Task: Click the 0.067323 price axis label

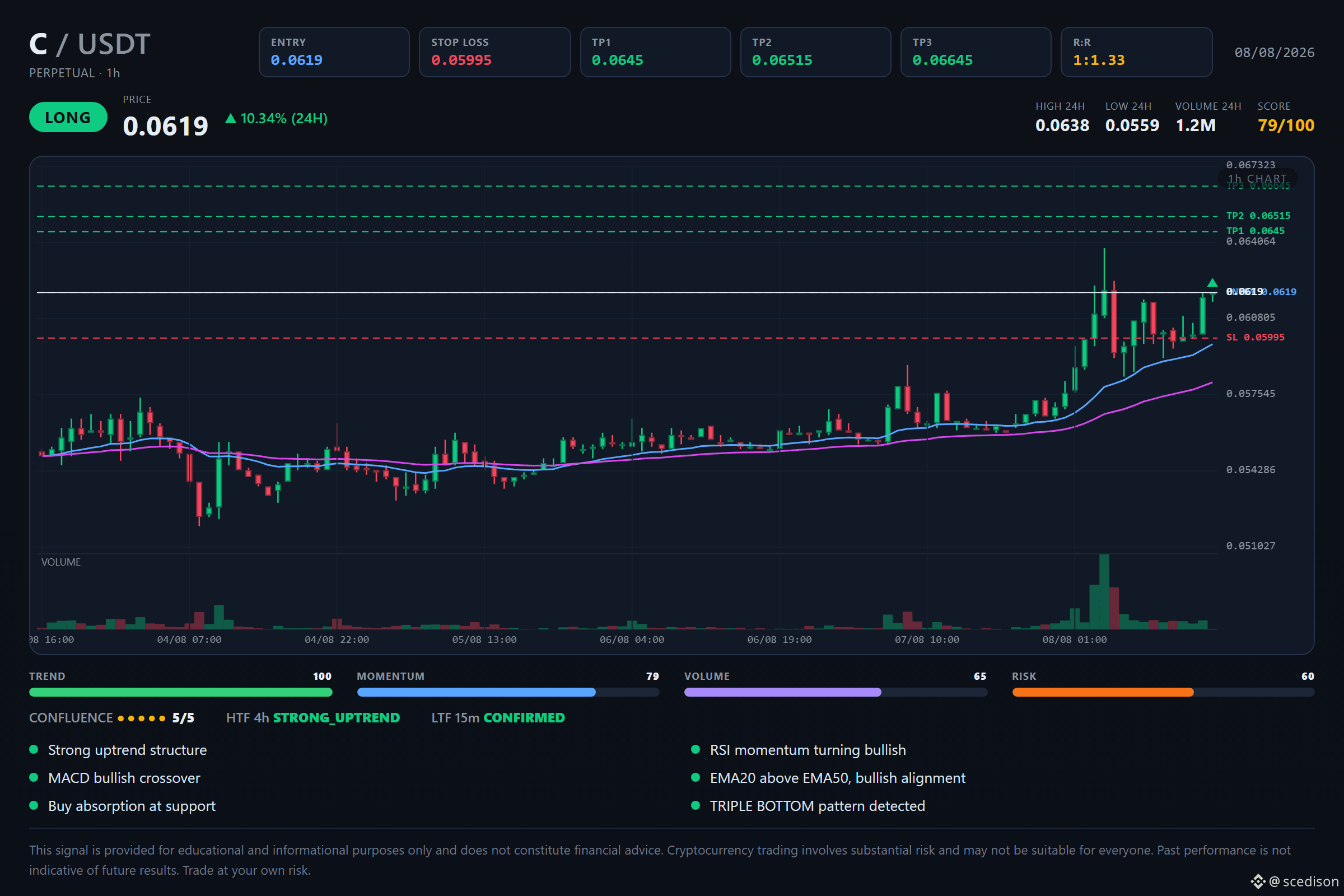Action: (x=1250, y=165)
